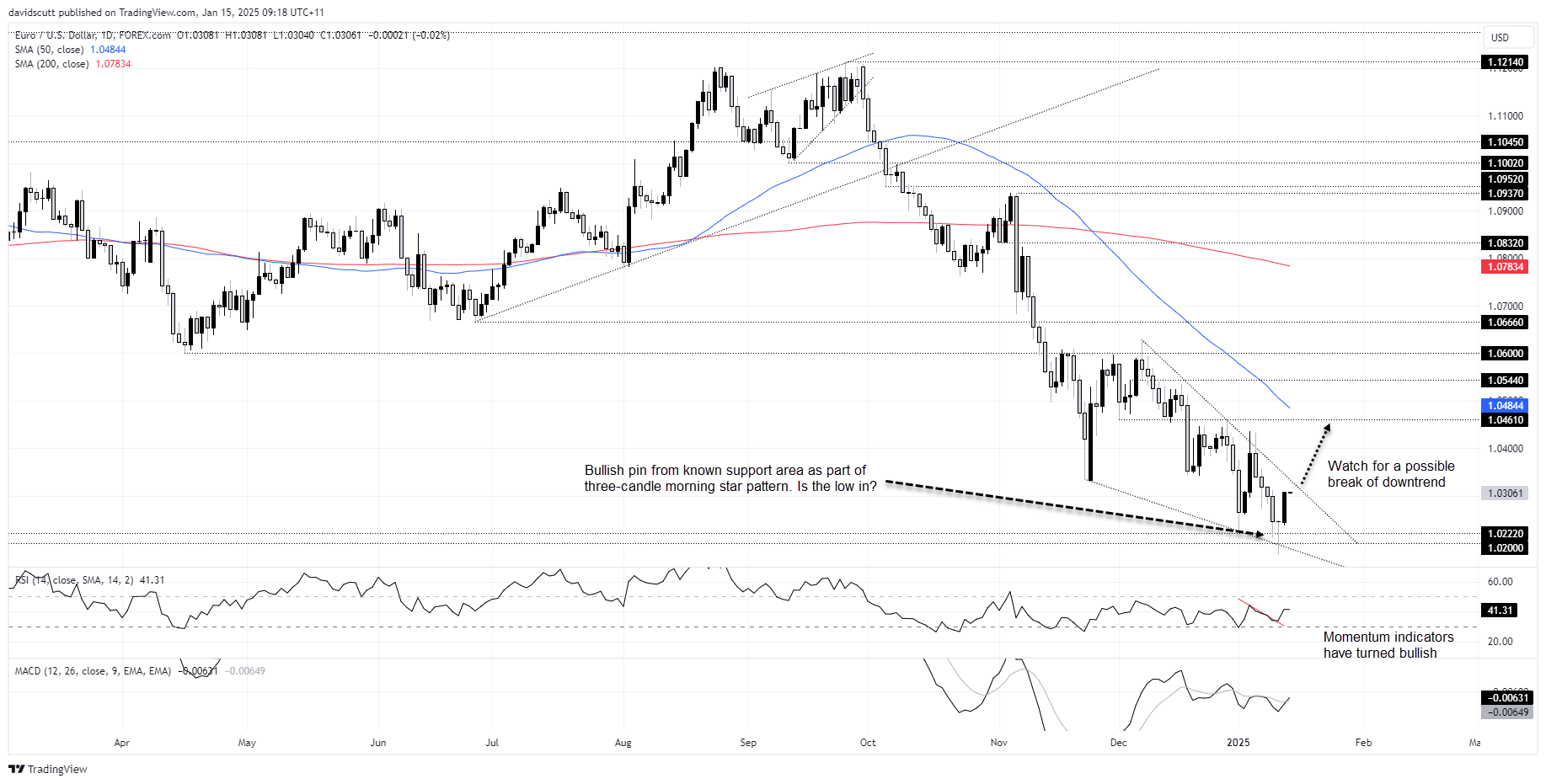The image size is (1546, 784).
Task: Select the MACD (12, 26, close, 9) legend
Action: click(140, 671)
